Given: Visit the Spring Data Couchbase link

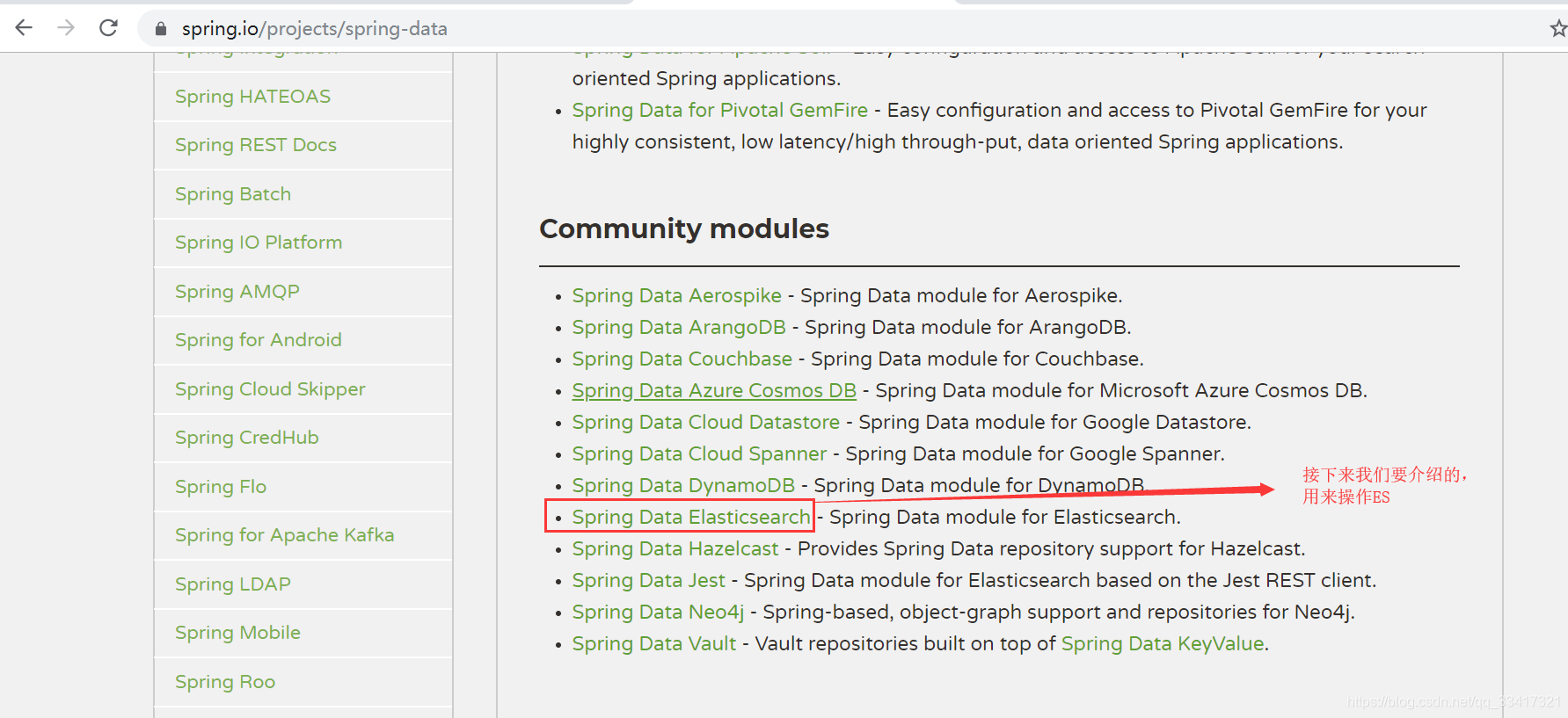Looking at the screenshot, I should click(682, 359).
